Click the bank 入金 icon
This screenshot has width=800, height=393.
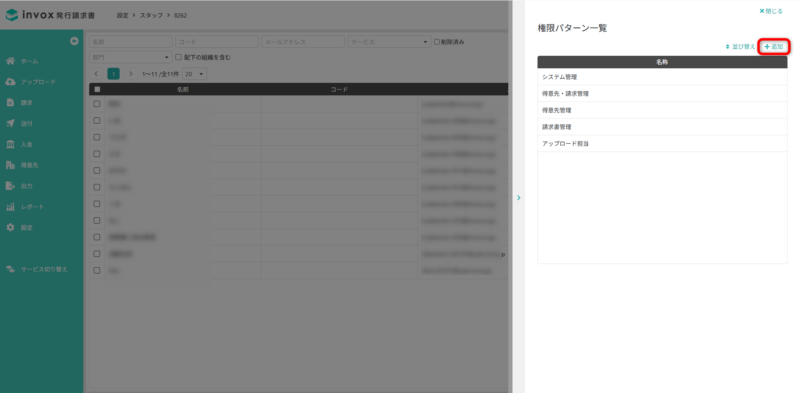(x=10, y=144)
